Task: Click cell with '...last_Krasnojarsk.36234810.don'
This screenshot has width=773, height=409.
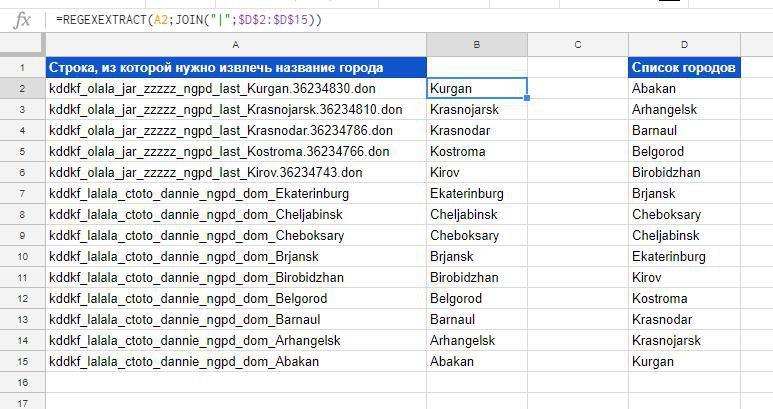Action: coord(236,109)
